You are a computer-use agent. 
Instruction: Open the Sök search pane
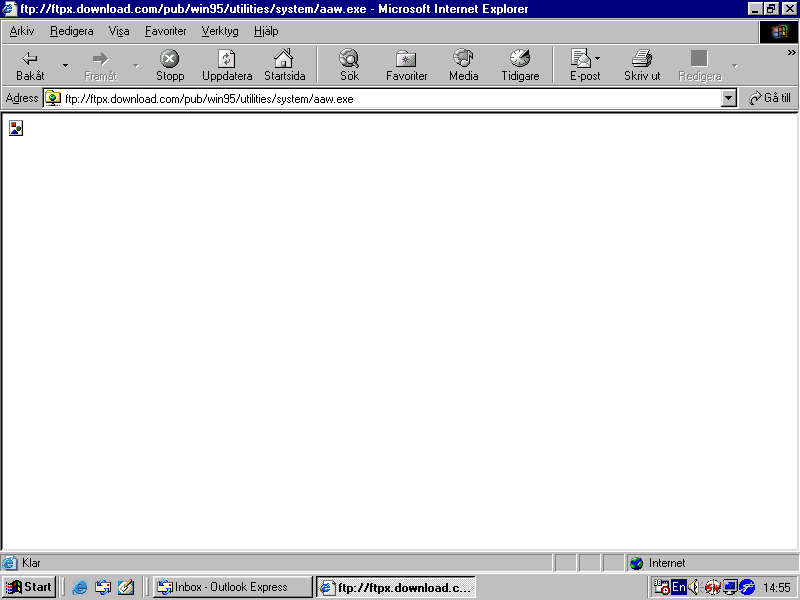point(349,65)
